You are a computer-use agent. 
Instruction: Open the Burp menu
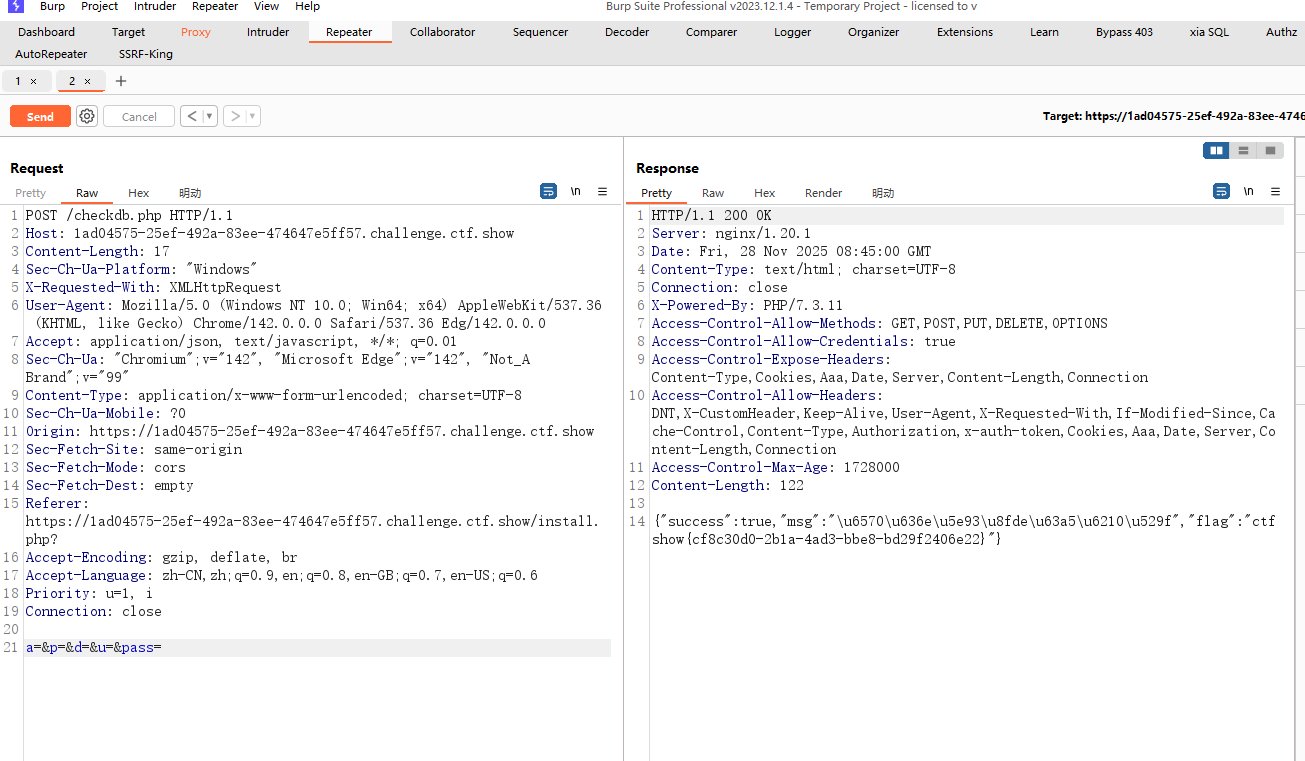pyautogui.click(x=52, y=6)
